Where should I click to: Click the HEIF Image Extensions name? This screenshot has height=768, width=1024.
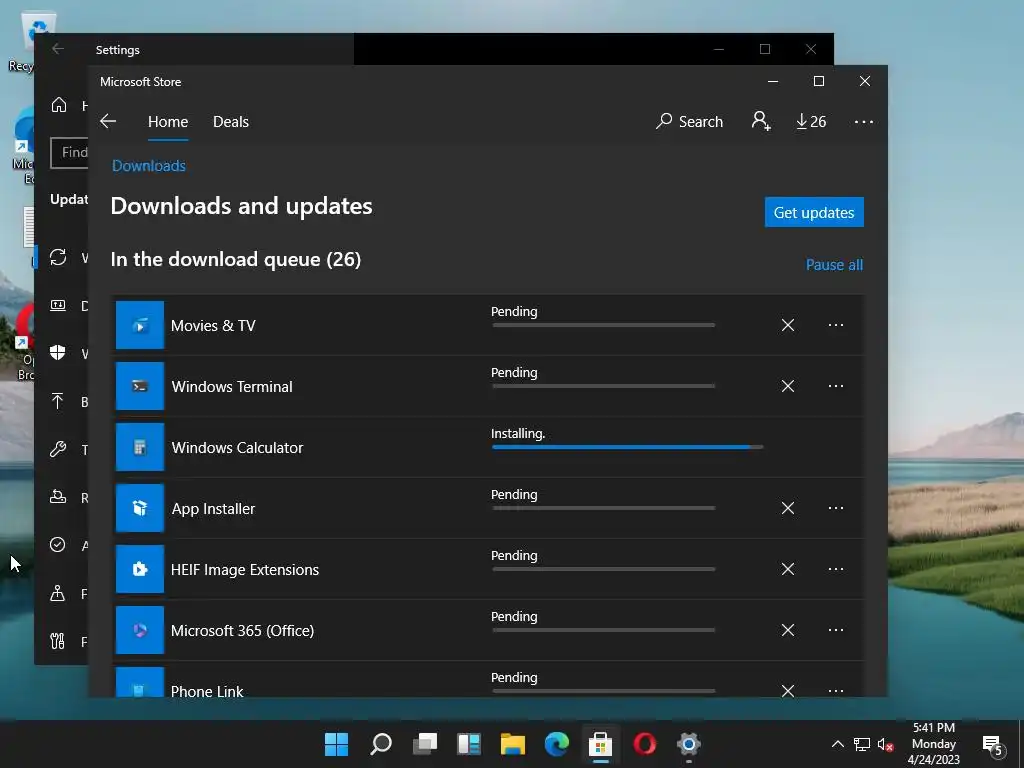tap(245, 570)
